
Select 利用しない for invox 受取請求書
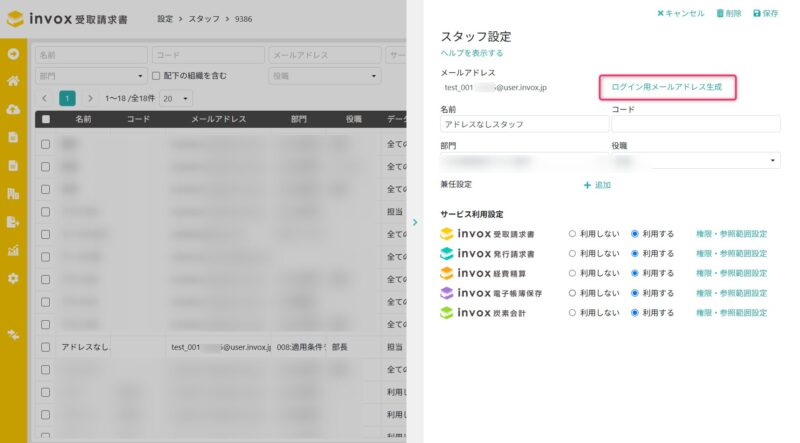[x=572, y=234]
